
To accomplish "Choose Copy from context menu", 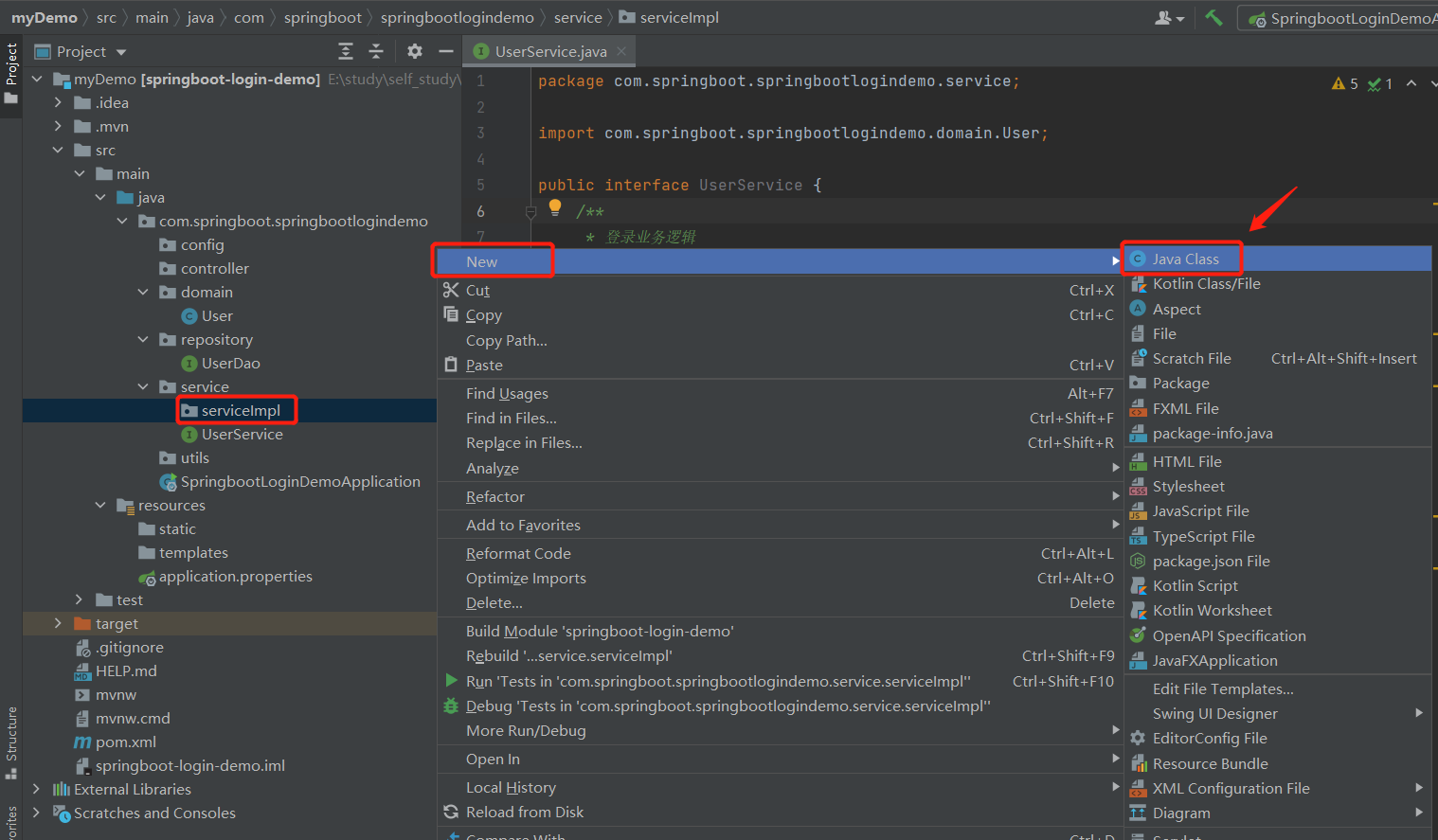I will [780, 314].
